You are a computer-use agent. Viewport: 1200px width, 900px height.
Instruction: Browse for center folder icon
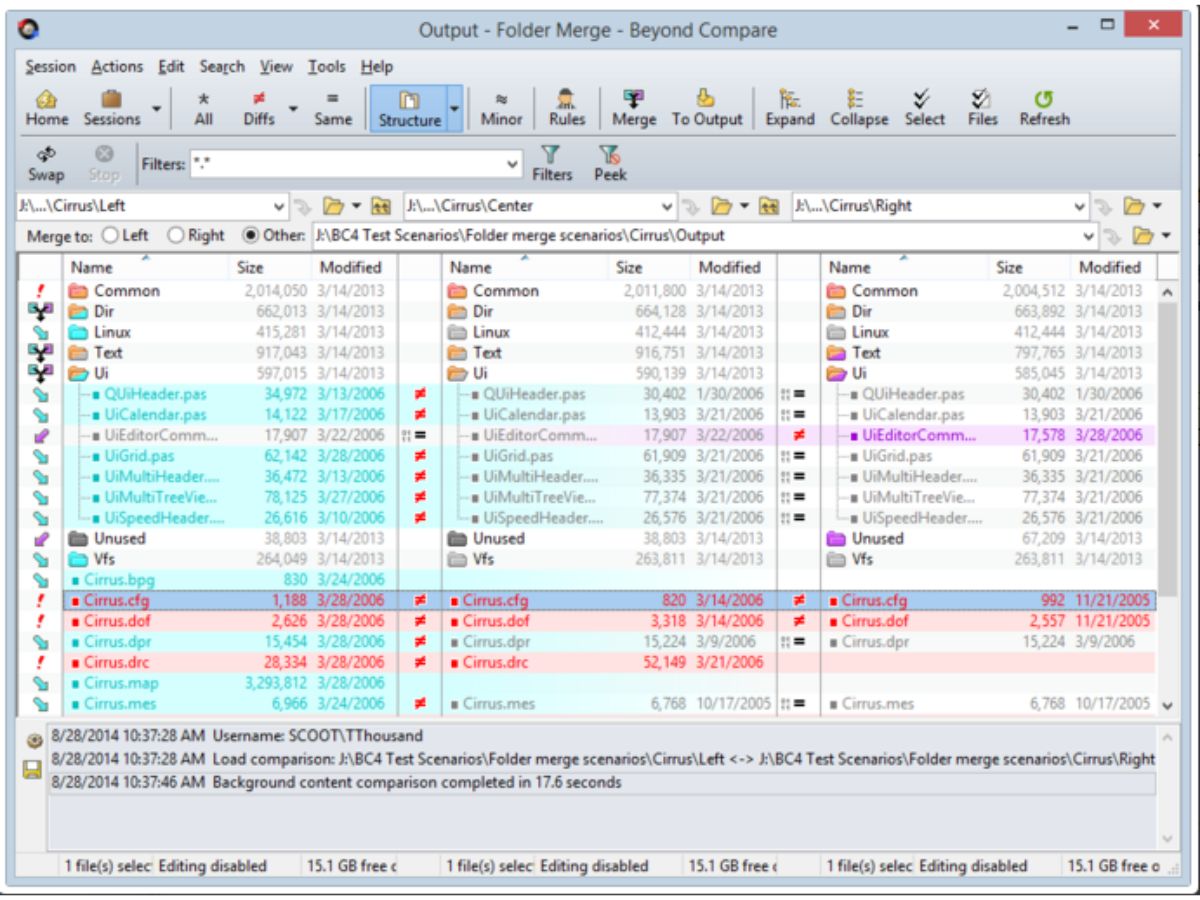(x=722, y=207)
